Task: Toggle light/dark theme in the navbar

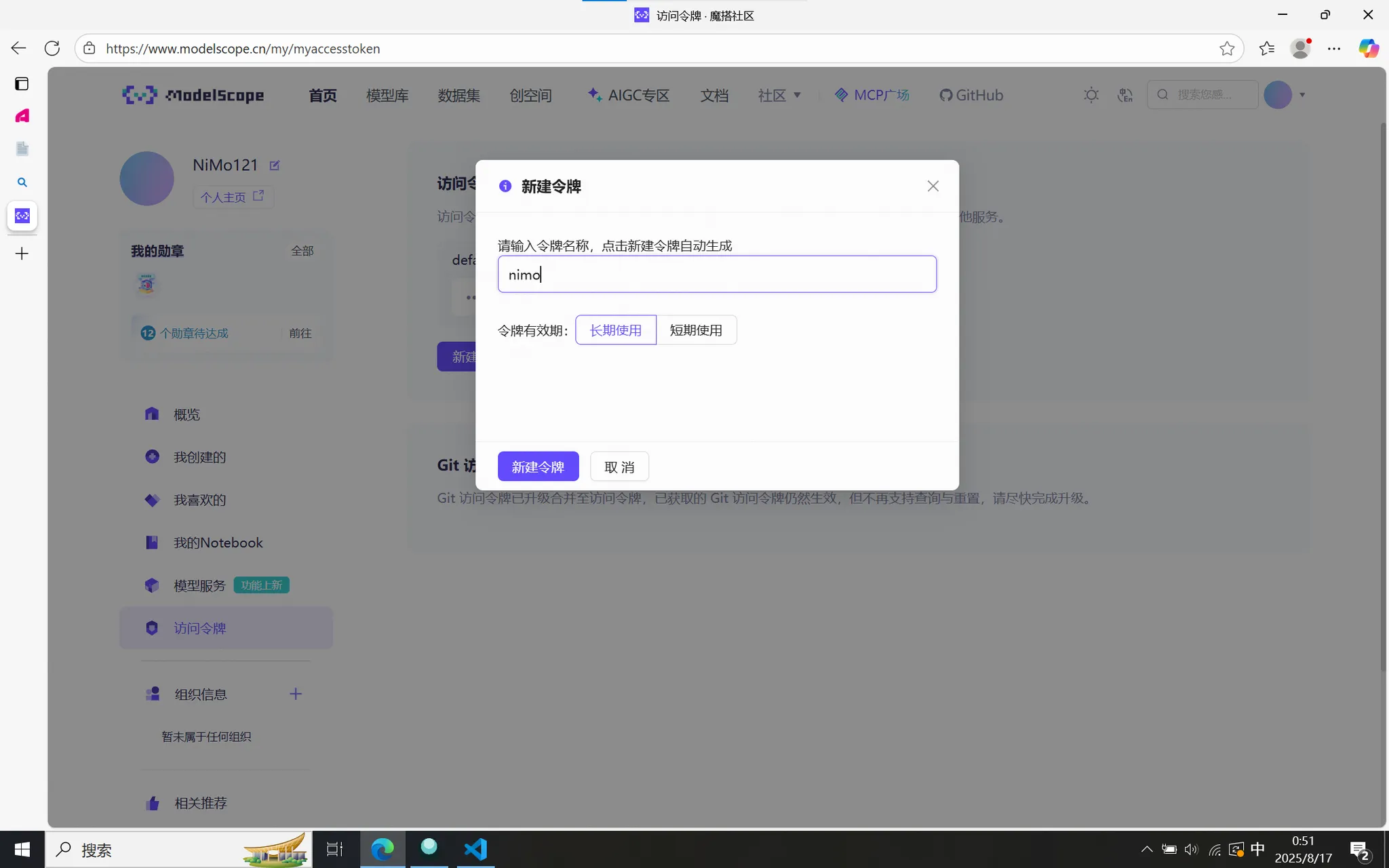Action: (x=1091, y=94)
